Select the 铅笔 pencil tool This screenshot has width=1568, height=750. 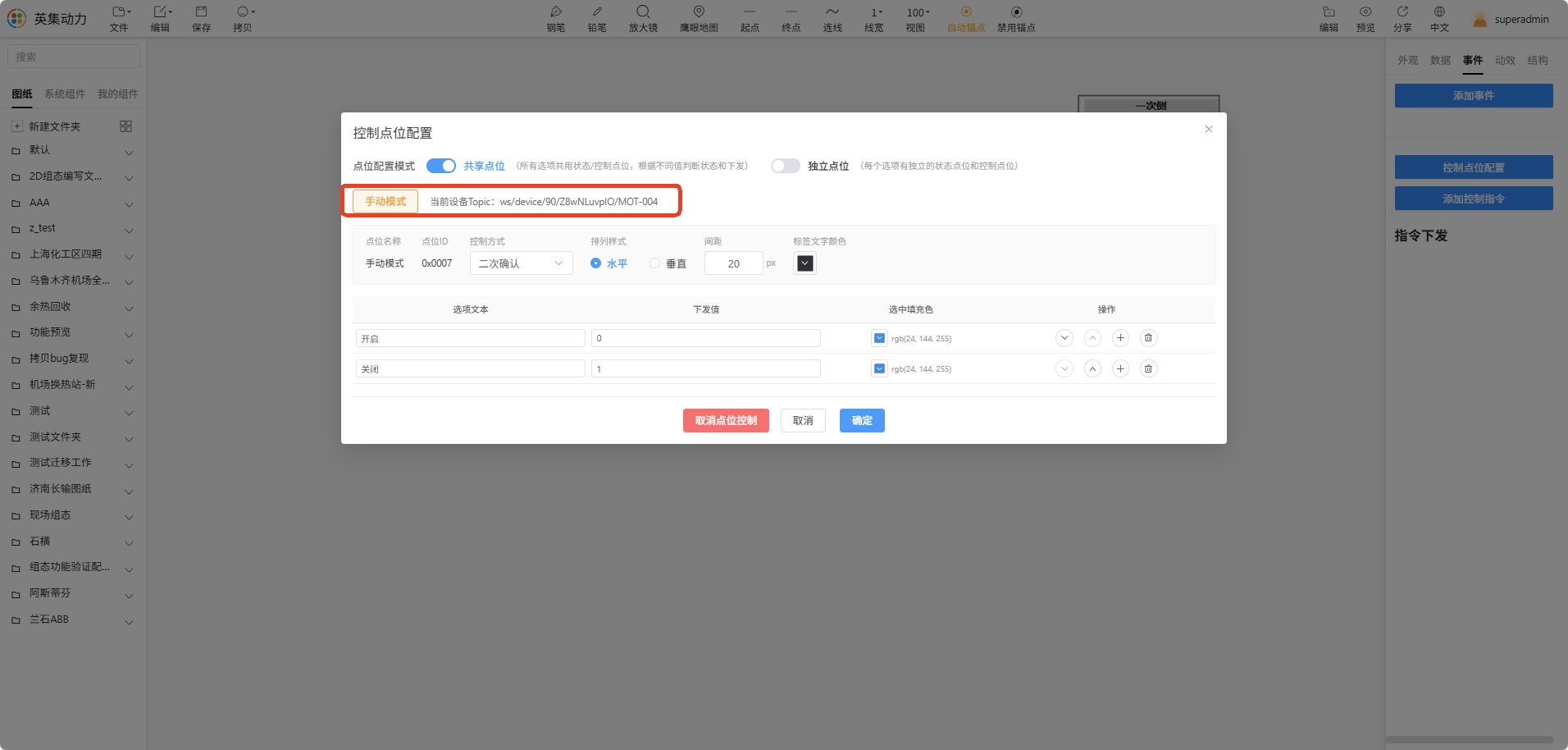point(597,19)
